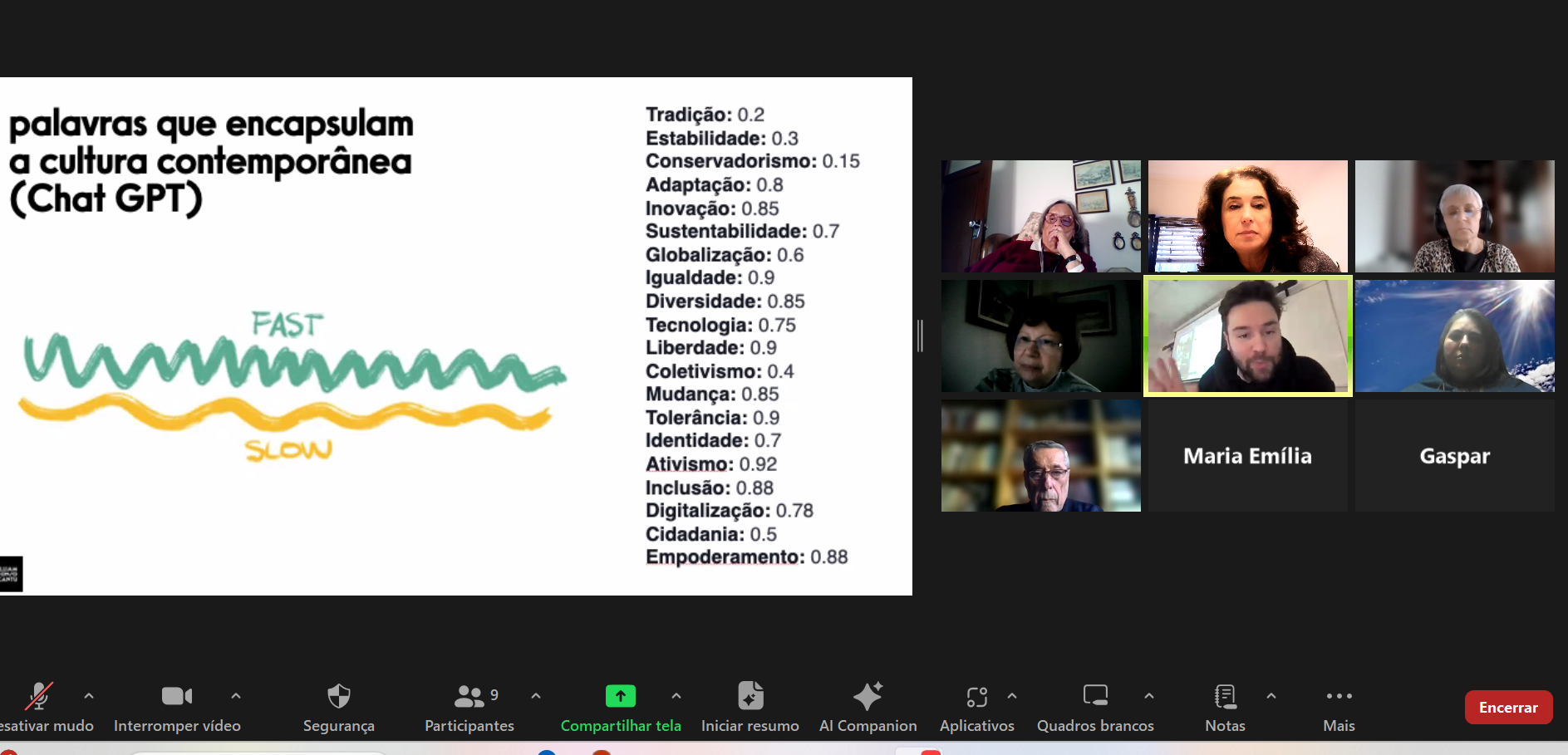Start meeting summary with Iniciar resumo

click(750, 696)
